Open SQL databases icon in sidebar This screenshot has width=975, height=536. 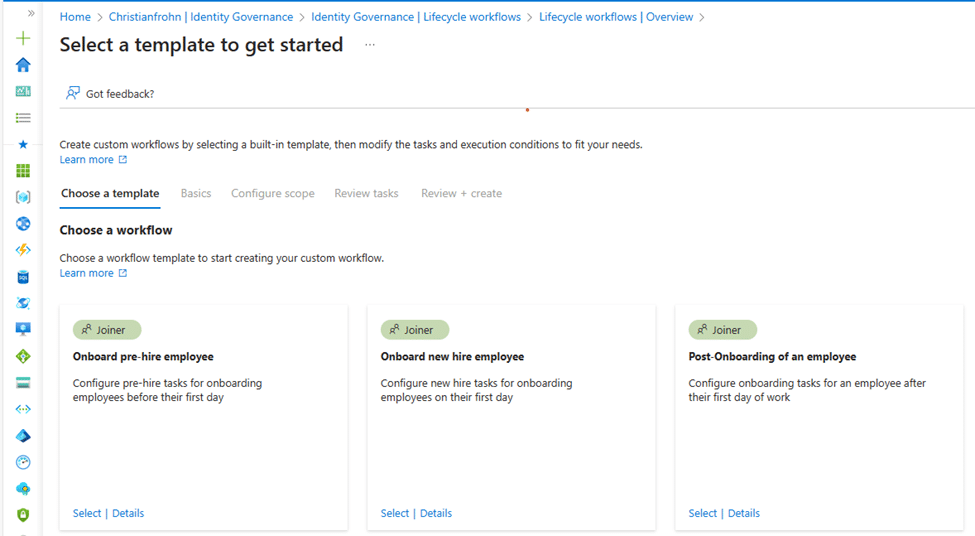[23, 277]
